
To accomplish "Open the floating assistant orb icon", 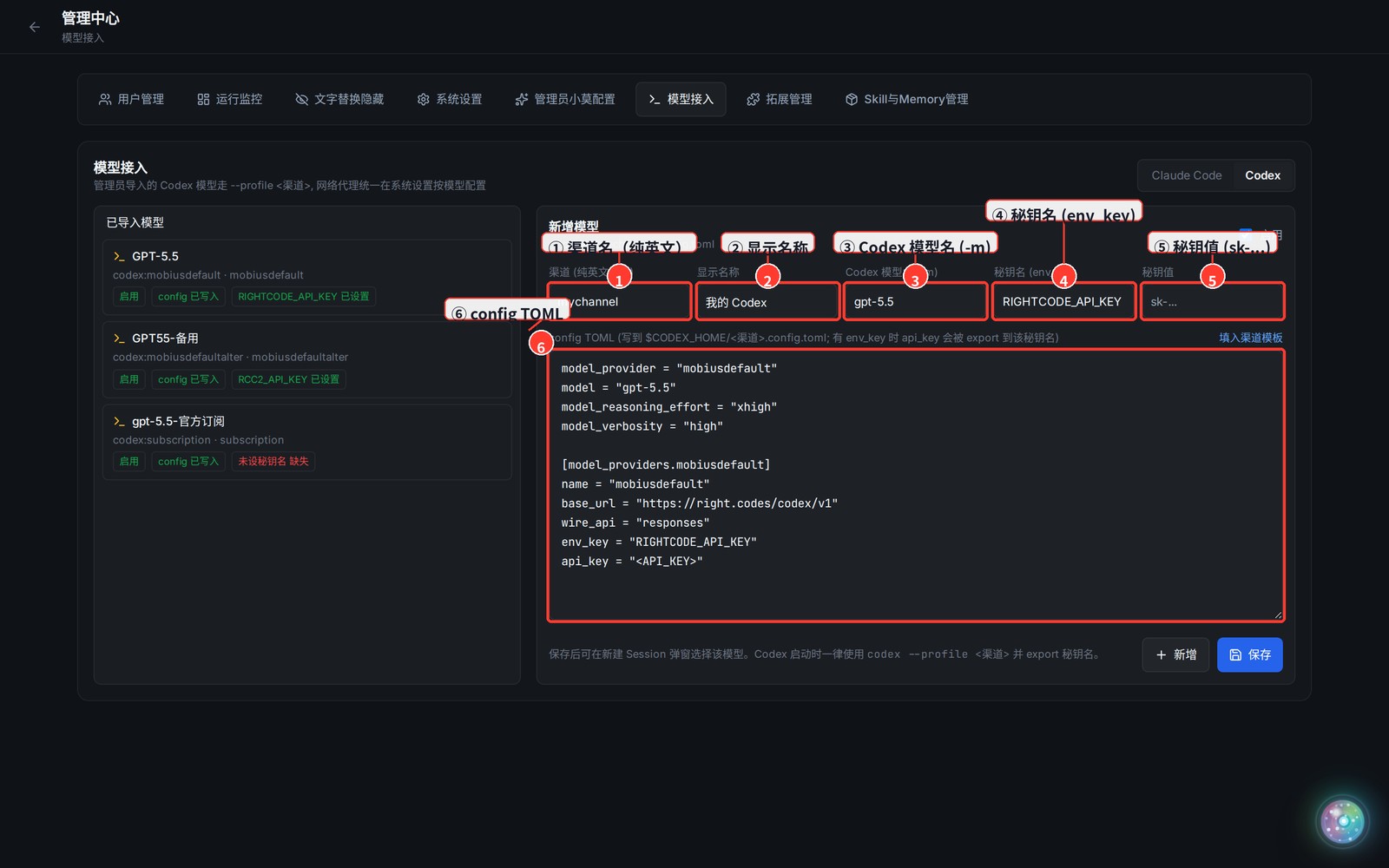I will click(x=1342, y=821).
